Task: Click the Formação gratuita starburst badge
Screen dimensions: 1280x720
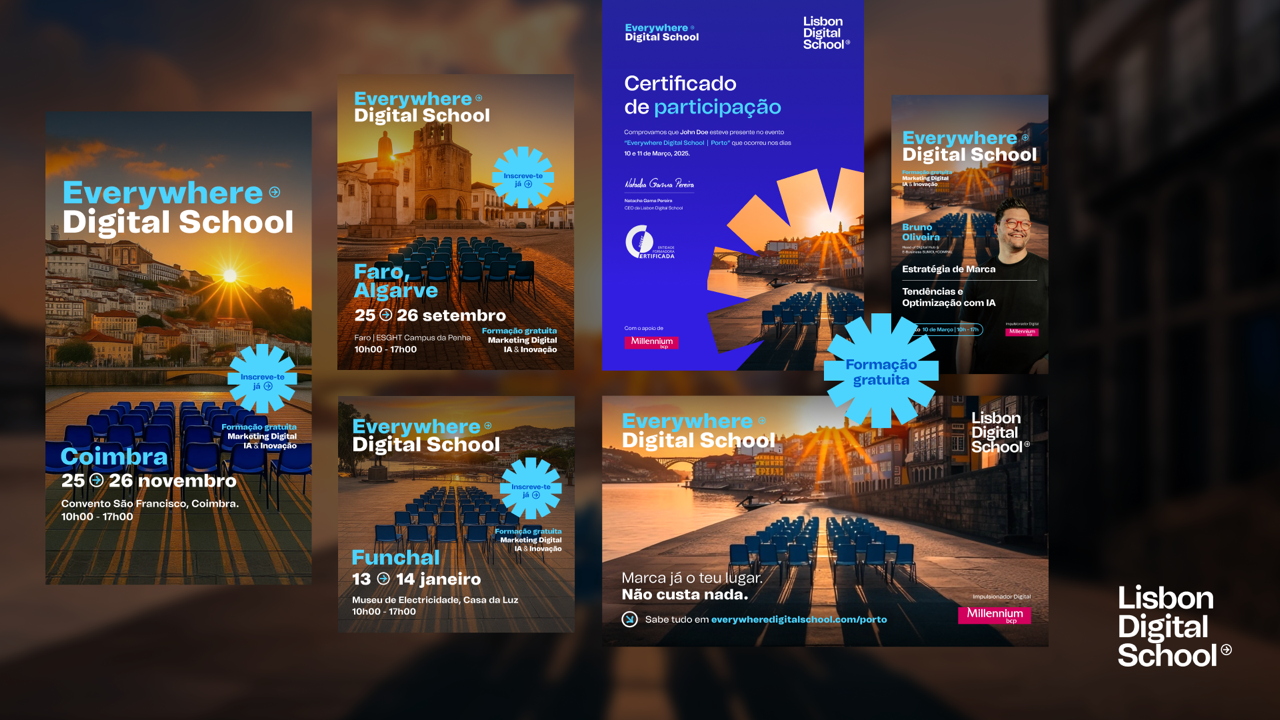Action: click(881, 371)
